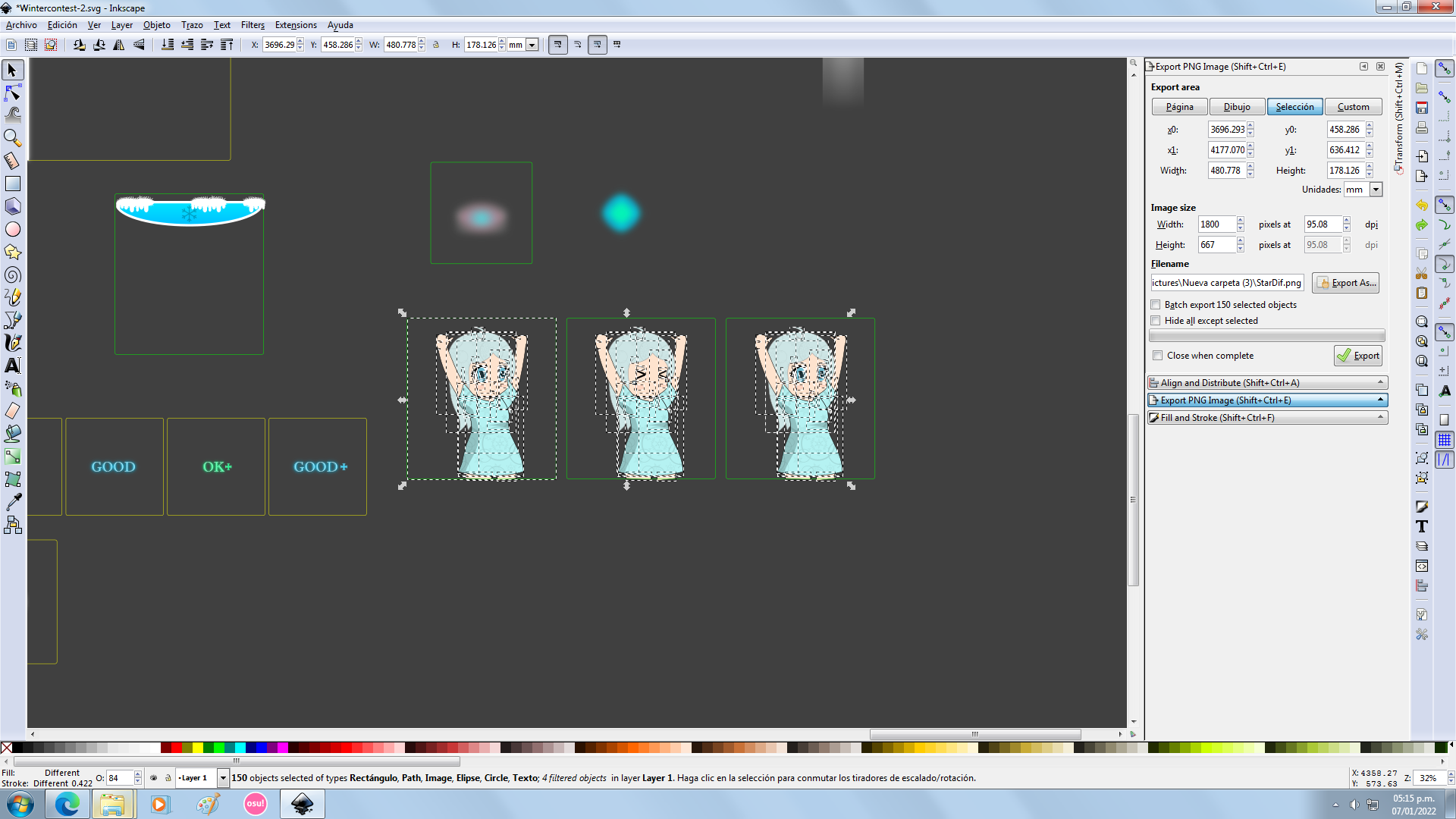Open the toolbar units mm dropdown
Image resolution: width=1456 pixels, height=819 pixels.
[532, 45]
